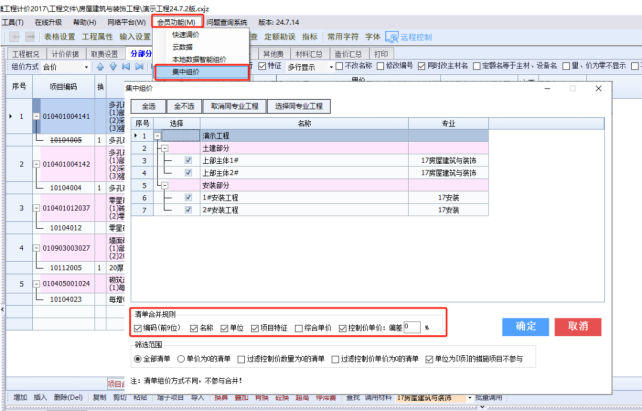The height and width of the screenshot is (411, 642).
Task: Open the 在线升级 menu
Action: (x=48, y=22)
